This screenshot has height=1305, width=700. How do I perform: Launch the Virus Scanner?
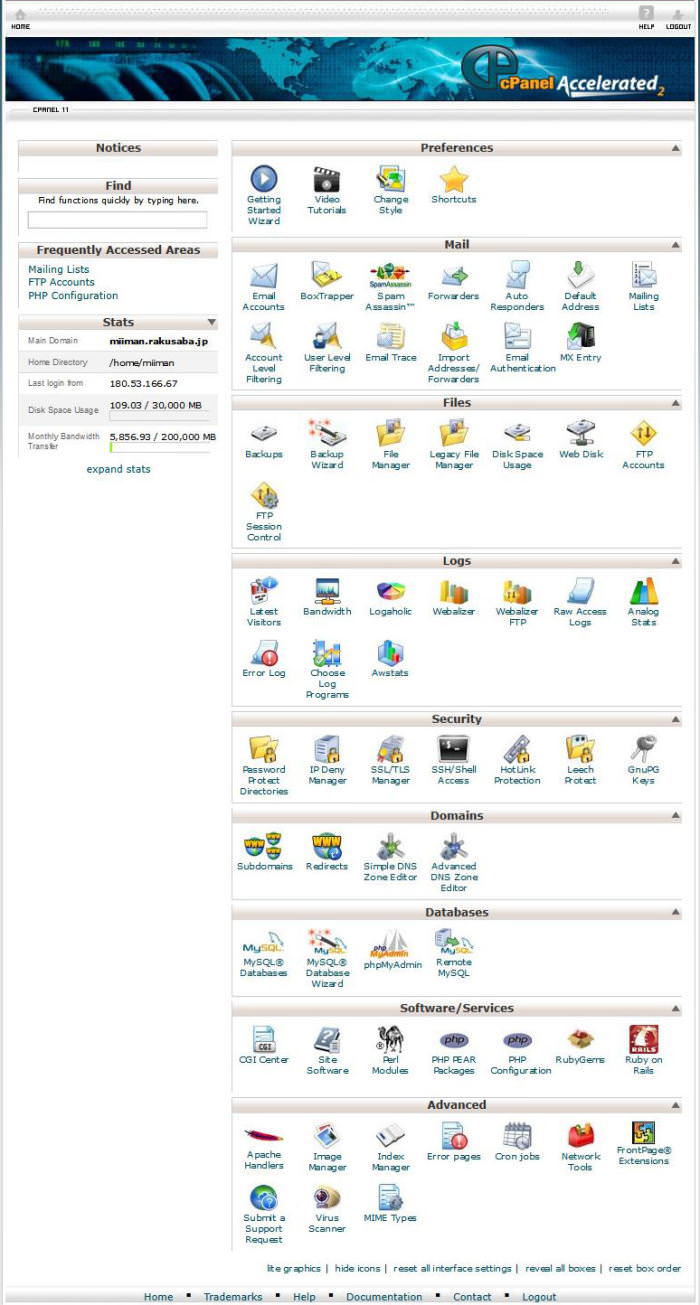click(327, 1197)
